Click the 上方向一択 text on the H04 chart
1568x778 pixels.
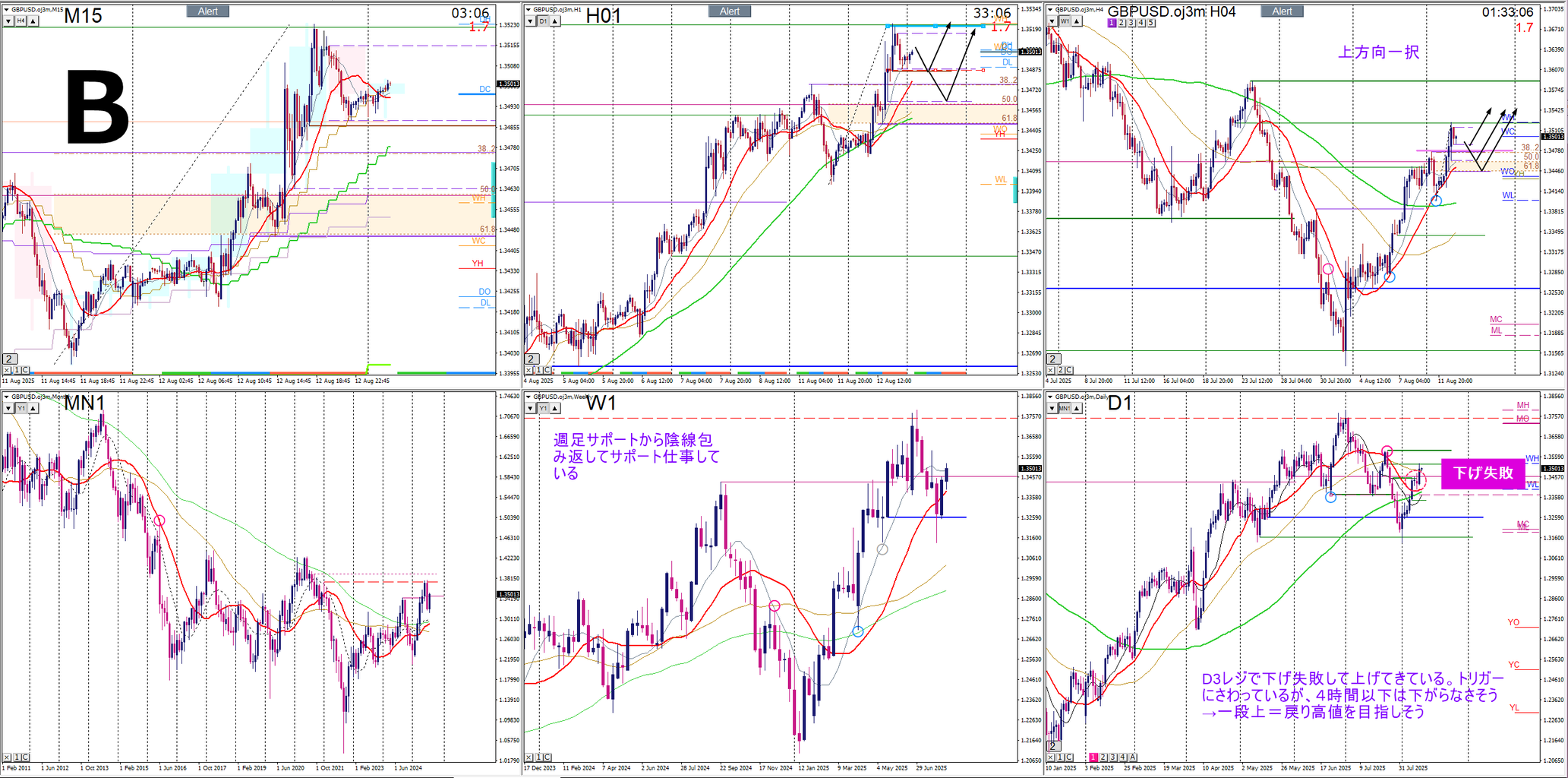[1378, 52]
